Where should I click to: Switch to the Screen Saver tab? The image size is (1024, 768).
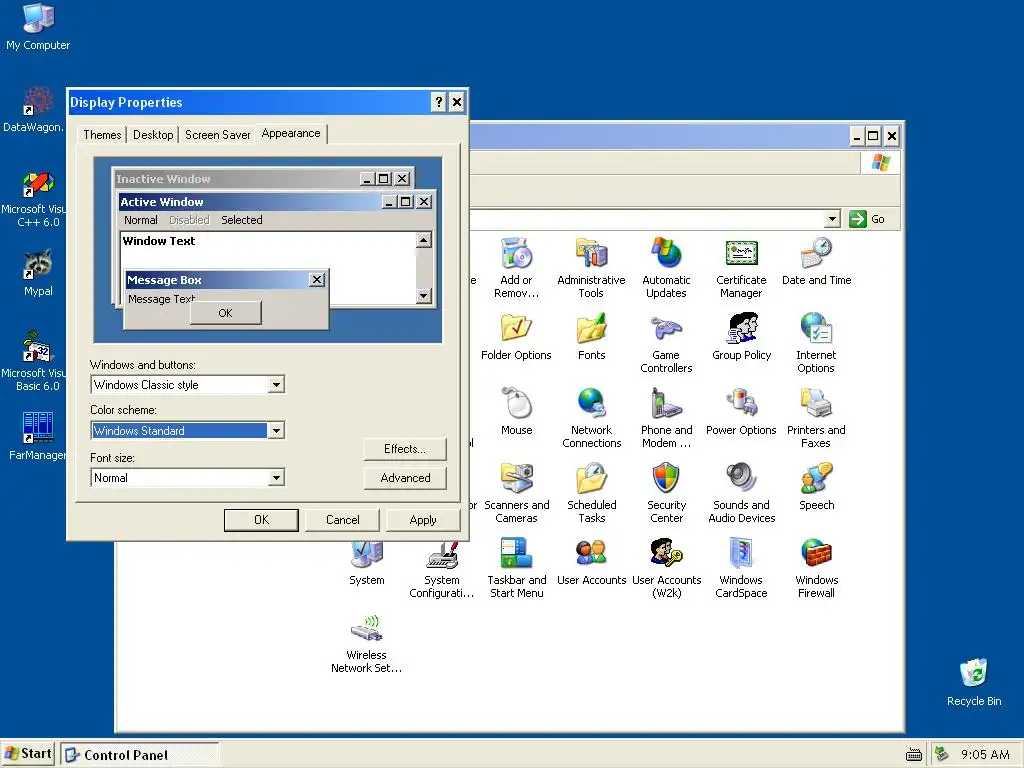[217, 135]
